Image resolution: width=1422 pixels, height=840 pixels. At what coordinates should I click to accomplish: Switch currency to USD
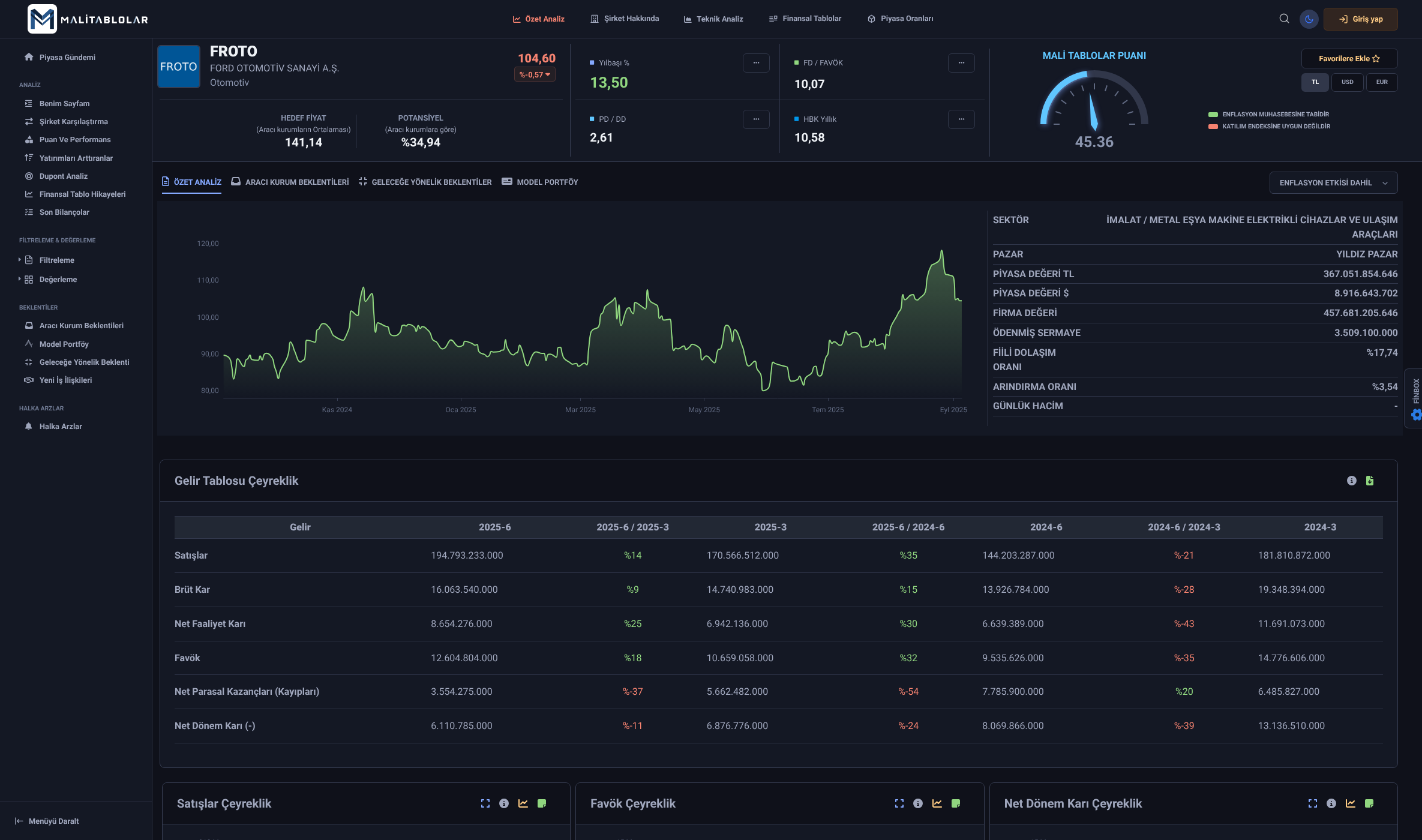[1347, 82]
